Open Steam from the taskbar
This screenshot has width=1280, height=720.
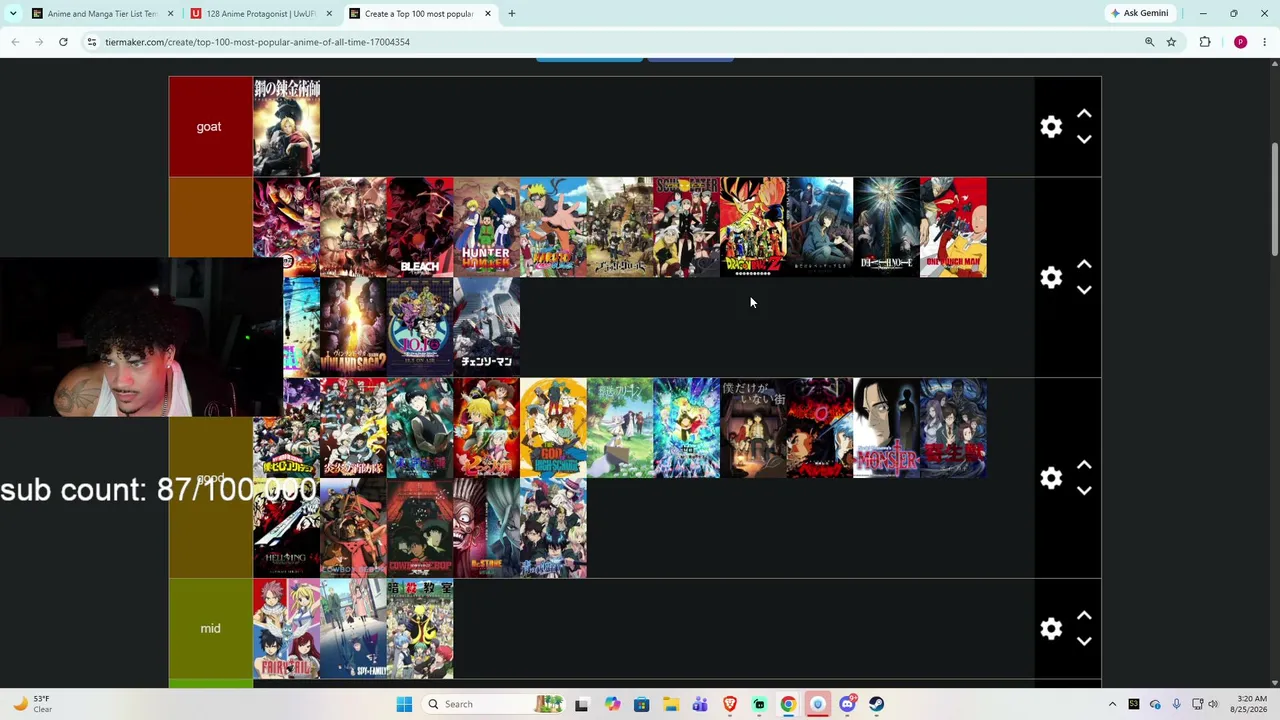[x=876, y=704]
